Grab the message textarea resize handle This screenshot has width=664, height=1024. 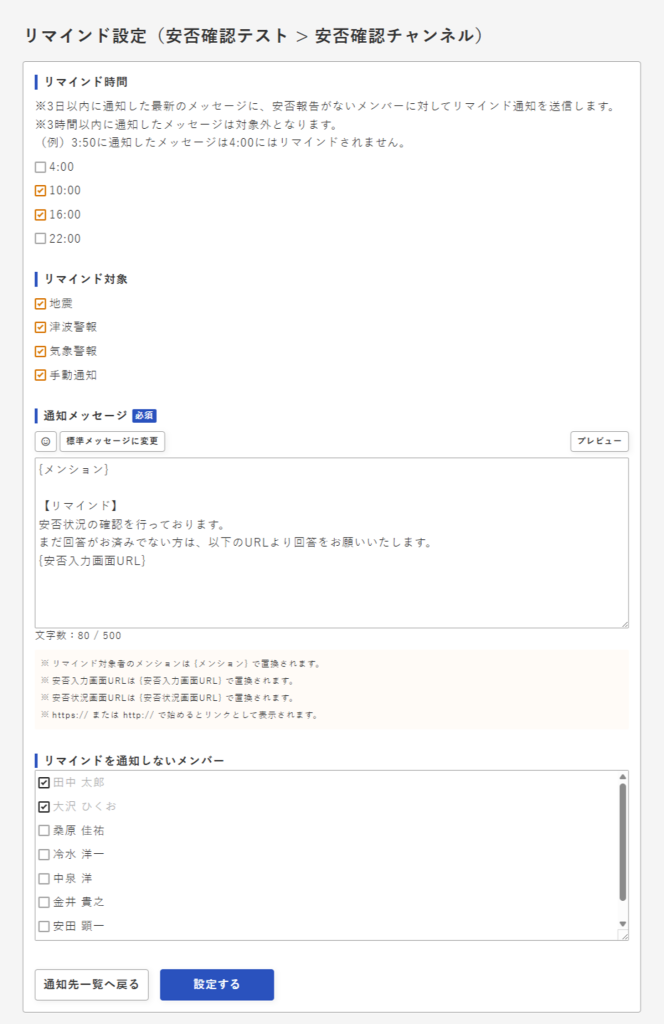click(625, 624)
